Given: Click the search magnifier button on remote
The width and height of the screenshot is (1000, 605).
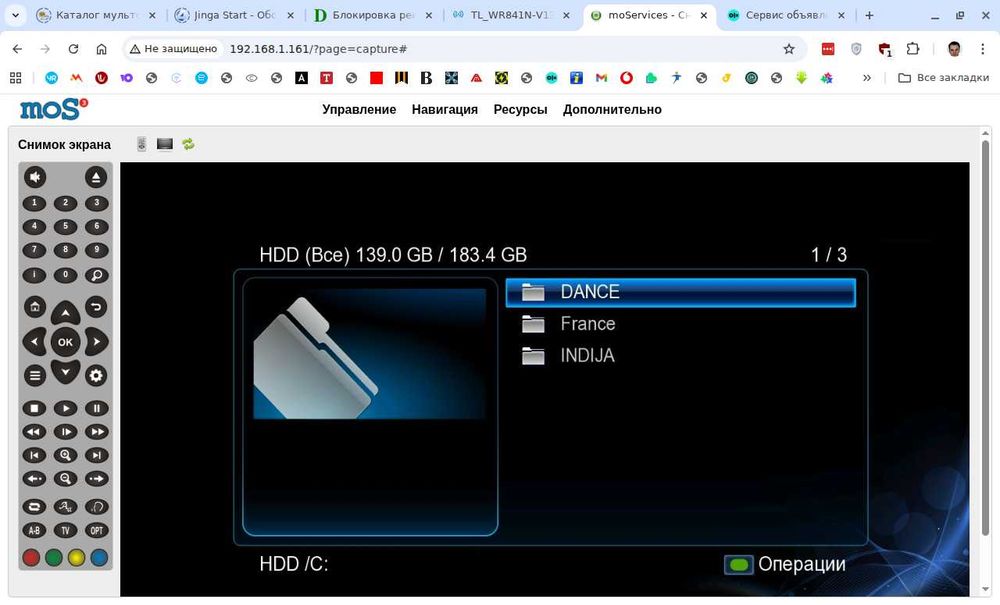Looking at the screenshot, I should (x=96, y=275).
